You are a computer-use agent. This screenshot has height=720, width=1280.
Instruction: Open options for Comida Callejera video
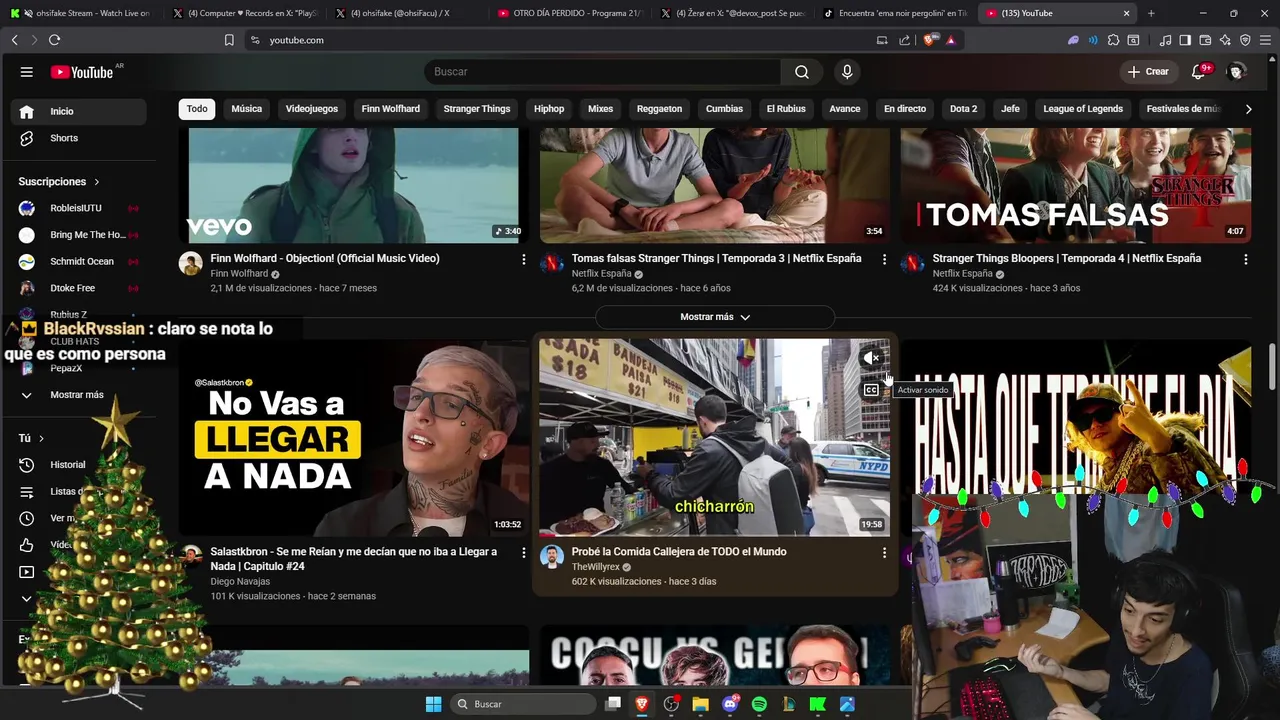(884, 552)
